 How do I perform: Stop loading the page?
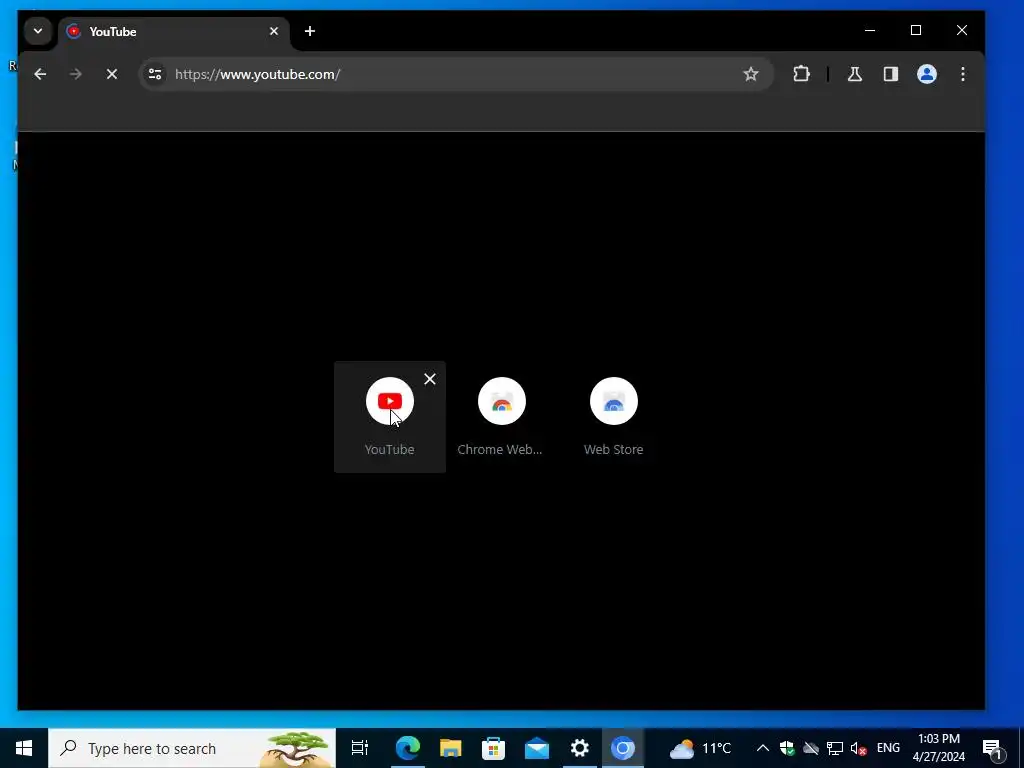point(112,74)
